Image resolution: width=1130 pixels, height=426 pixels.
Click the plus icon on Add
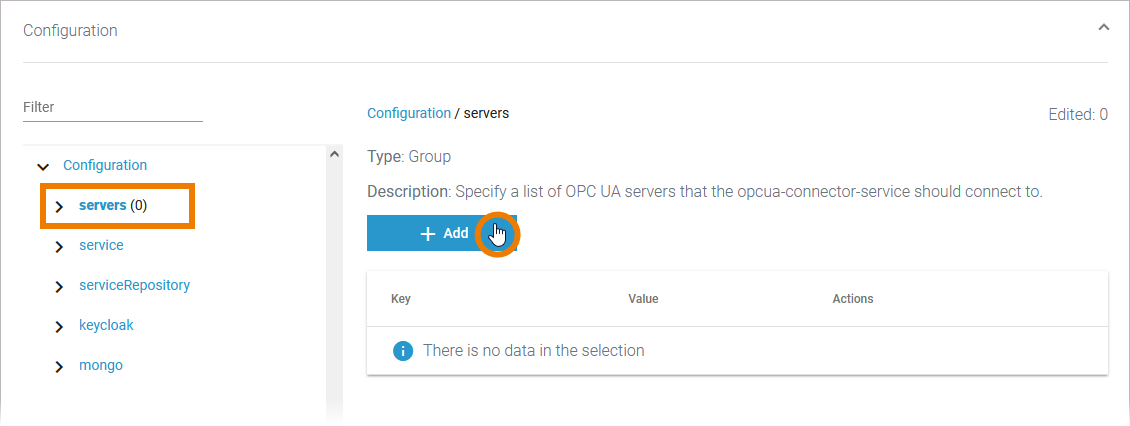(427, 233)
